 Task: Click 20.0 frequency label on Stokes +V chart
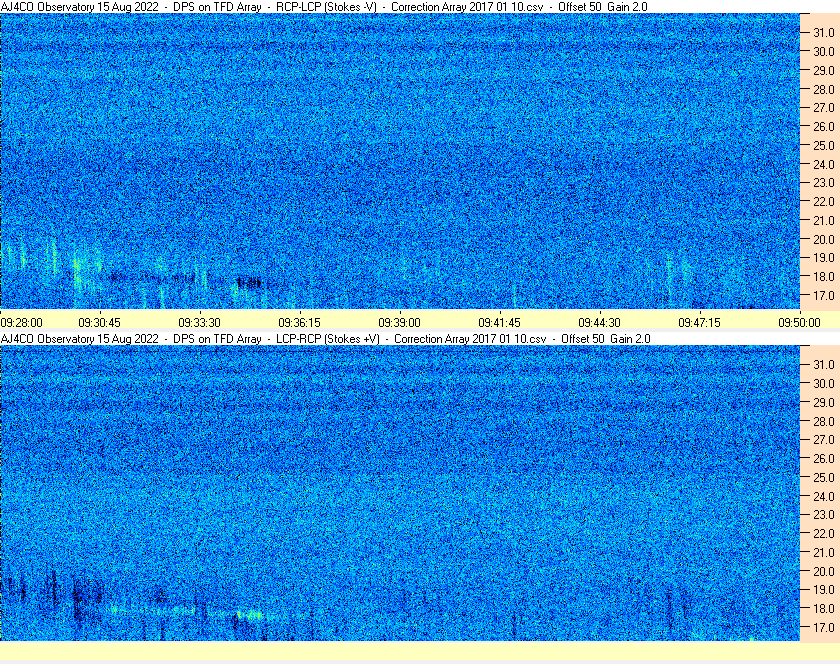[824, 572]
